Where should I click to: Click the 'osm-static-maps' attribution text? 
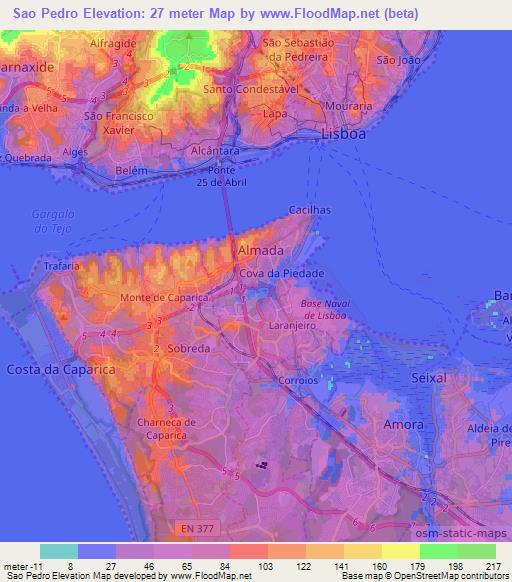click(x=461, y=533)
